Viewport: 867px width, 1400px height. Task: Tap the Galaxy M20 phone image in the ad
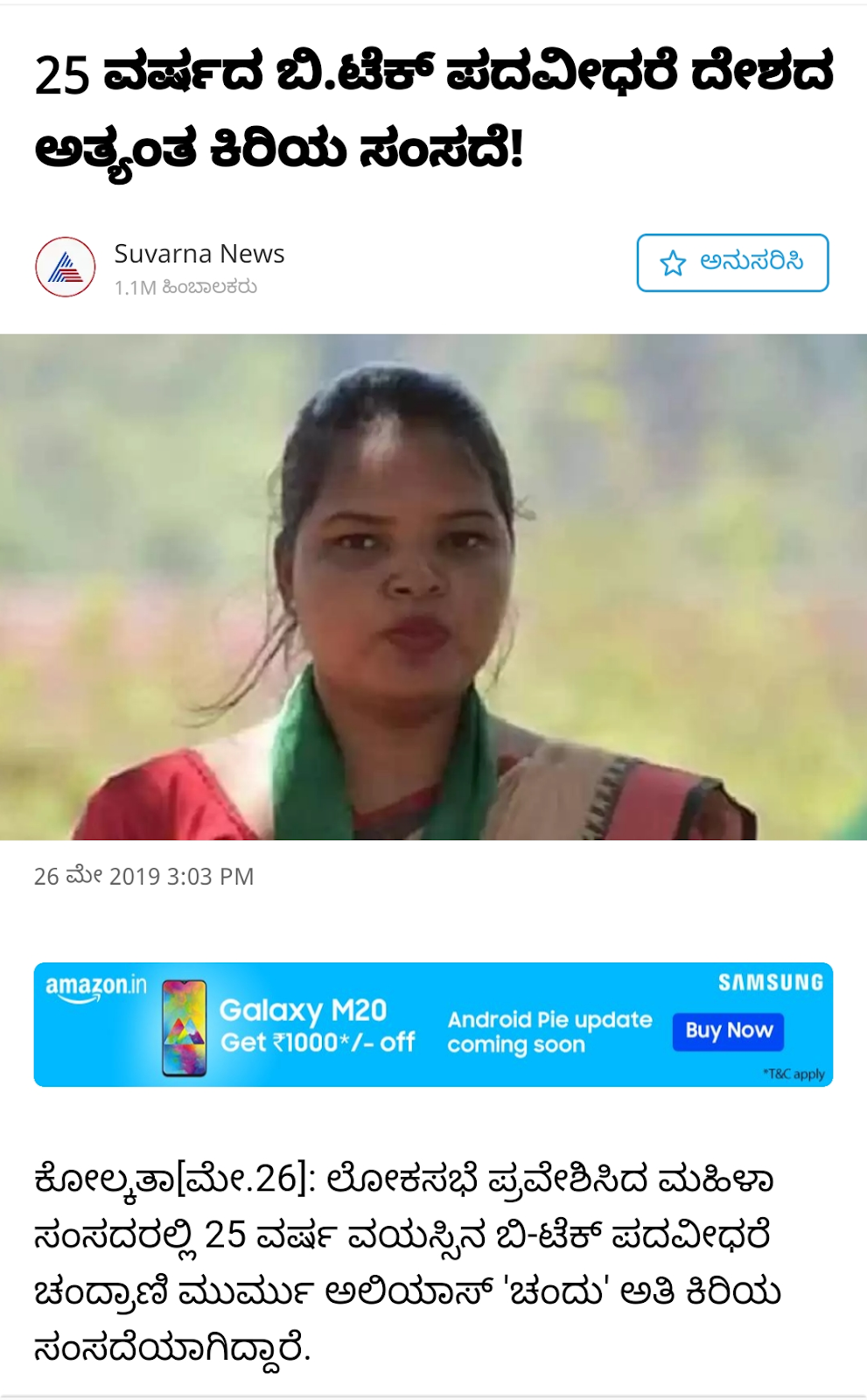184,1027
